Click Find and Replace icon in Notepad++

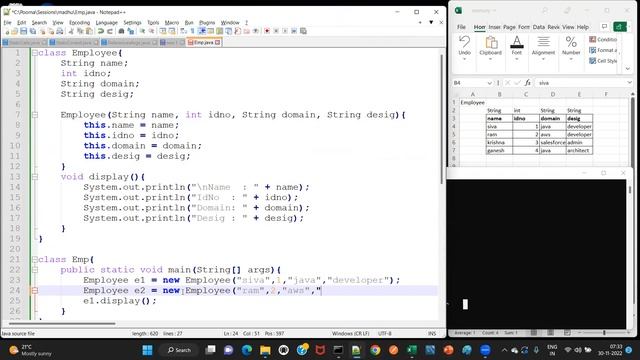pyautogui.click(x=131, y=31)
